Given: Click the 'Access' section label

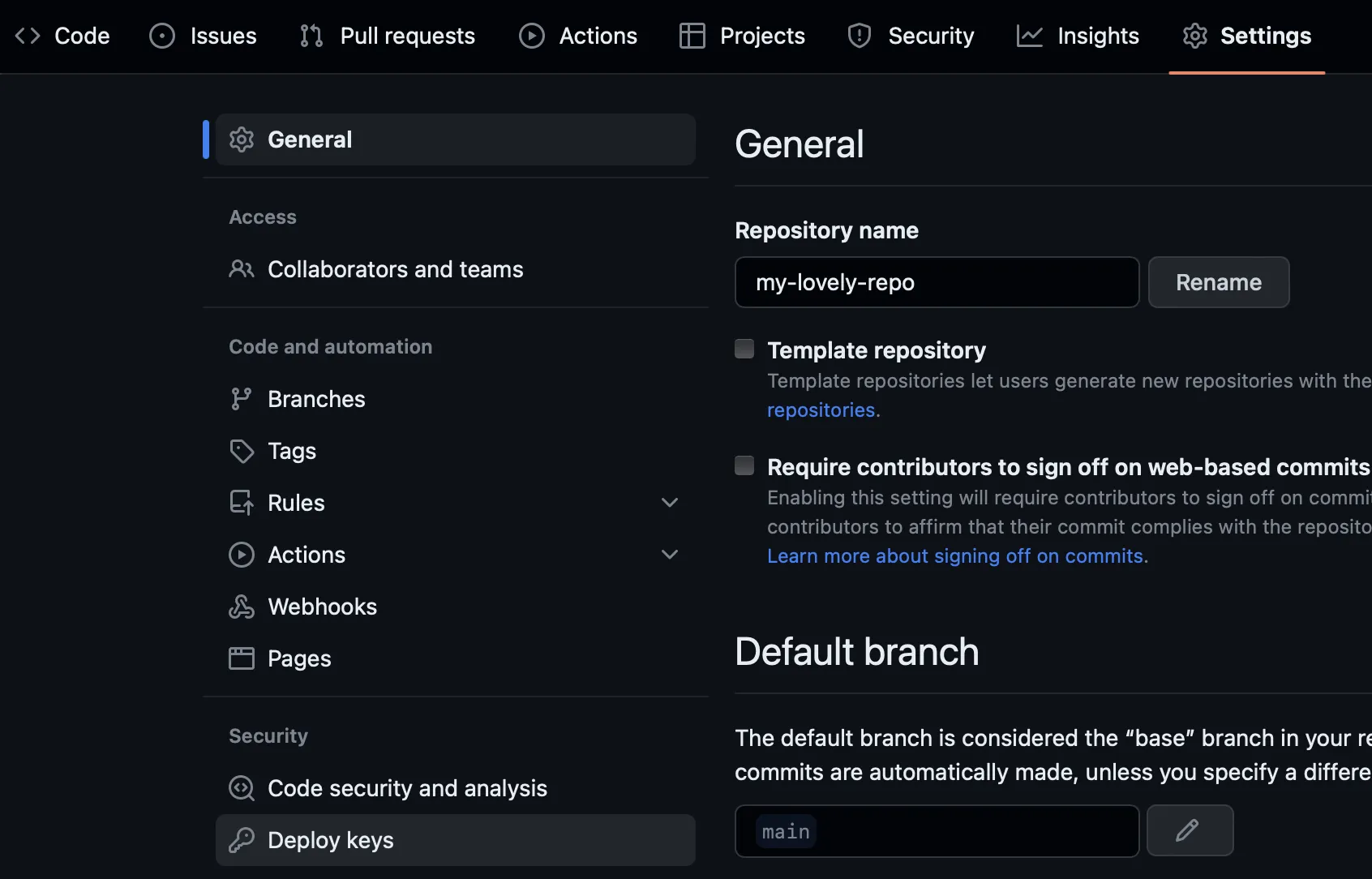Looking at the screenshot, I should click(263, 217).
